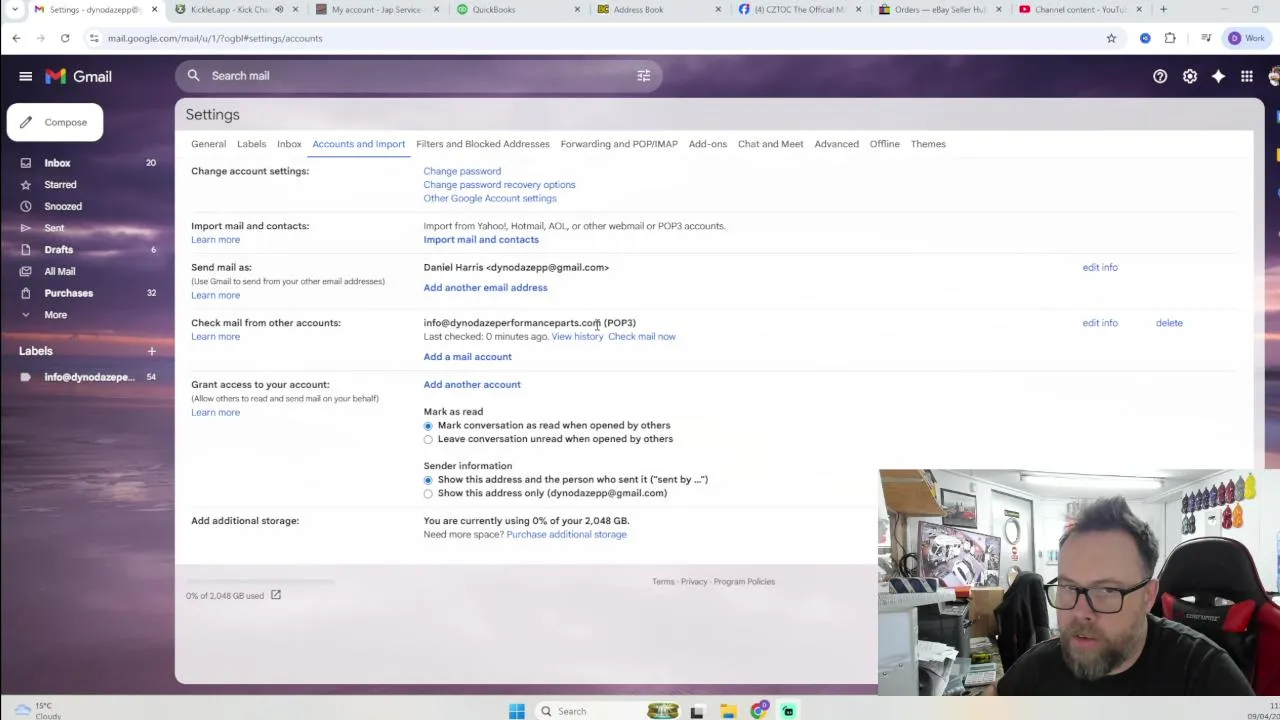Open the Drafts folder

coord(58,250)
